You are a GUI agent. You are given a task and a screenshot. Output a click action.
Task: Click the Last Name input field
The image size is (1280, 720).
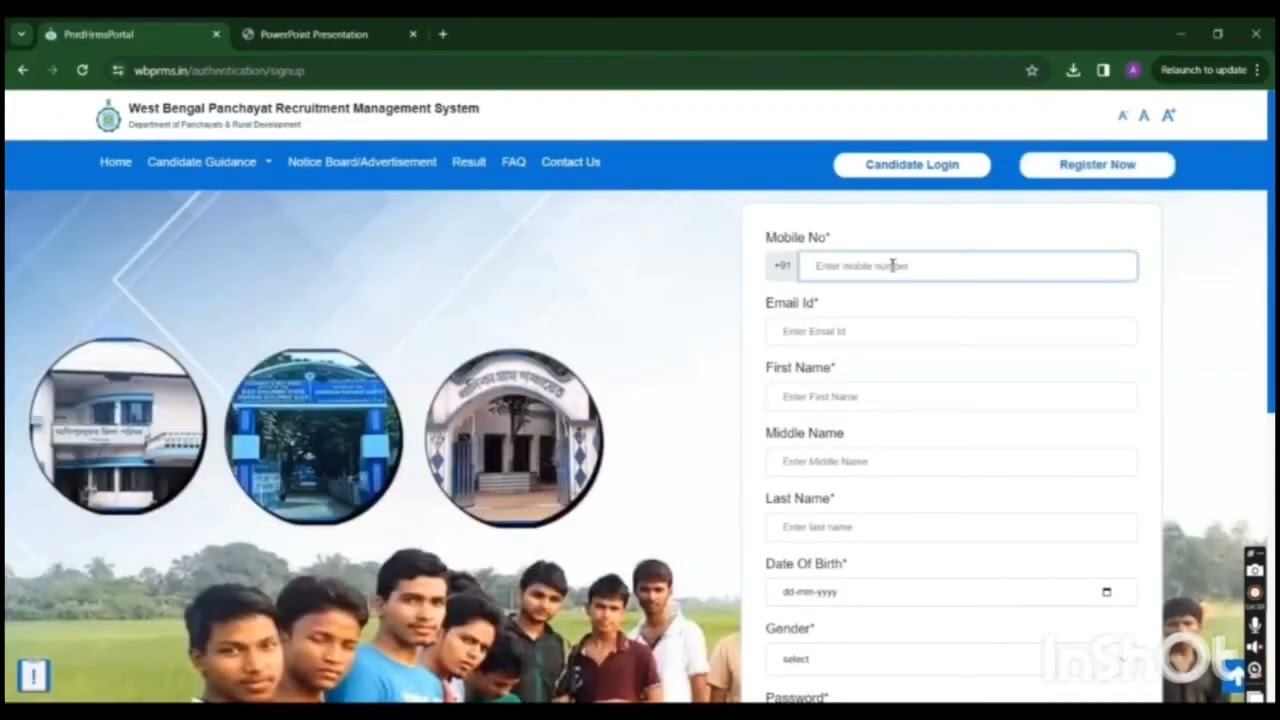pyautogui.click(x=951, y=527)
